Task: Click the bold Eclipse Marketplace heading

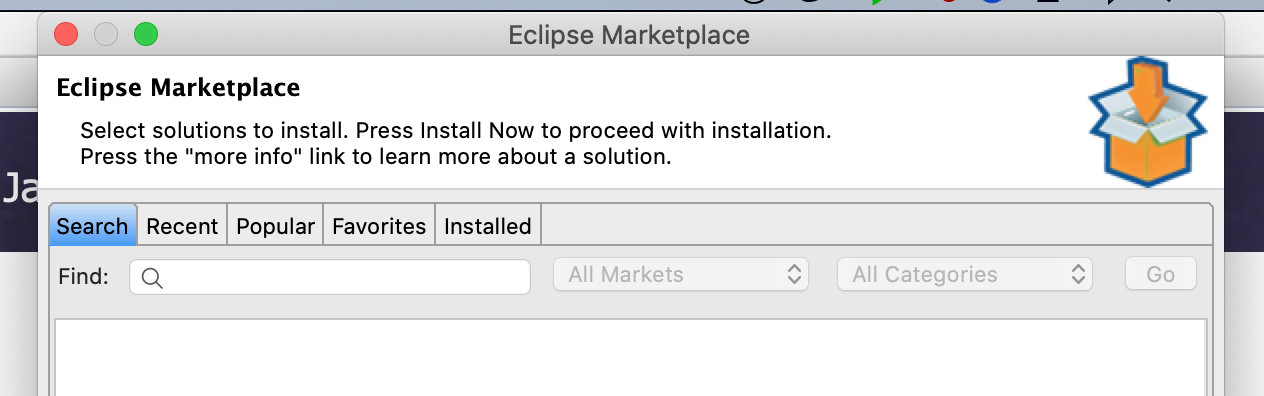Action: coord(179,88)
